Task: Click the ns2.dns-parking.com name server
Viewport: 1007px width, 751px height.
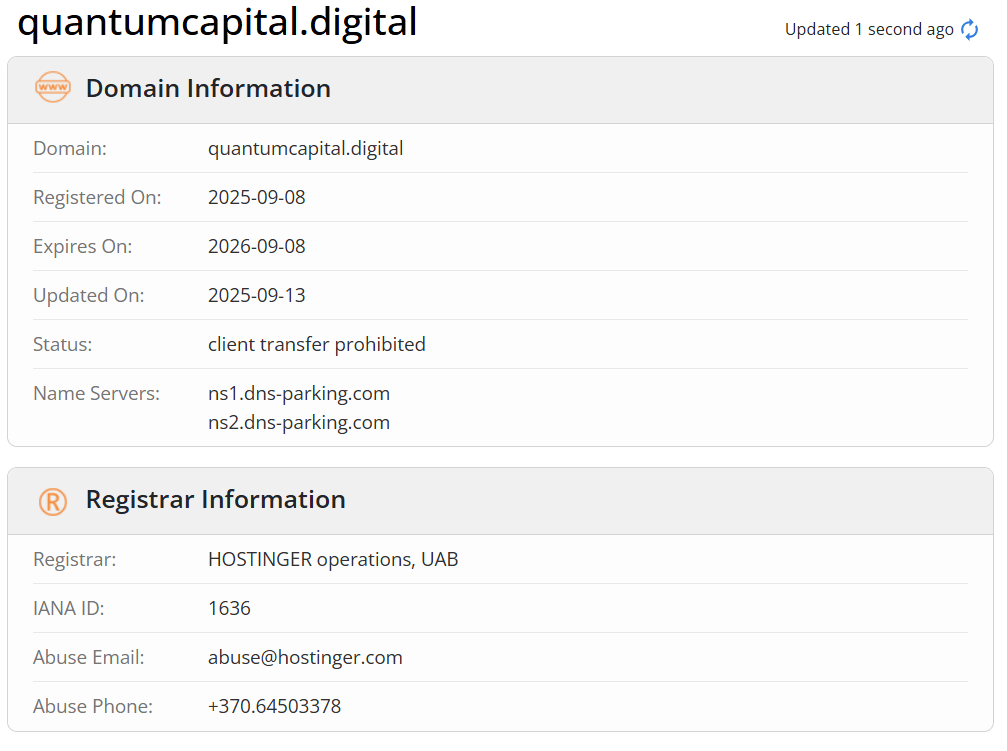Action: coord(298,423)
